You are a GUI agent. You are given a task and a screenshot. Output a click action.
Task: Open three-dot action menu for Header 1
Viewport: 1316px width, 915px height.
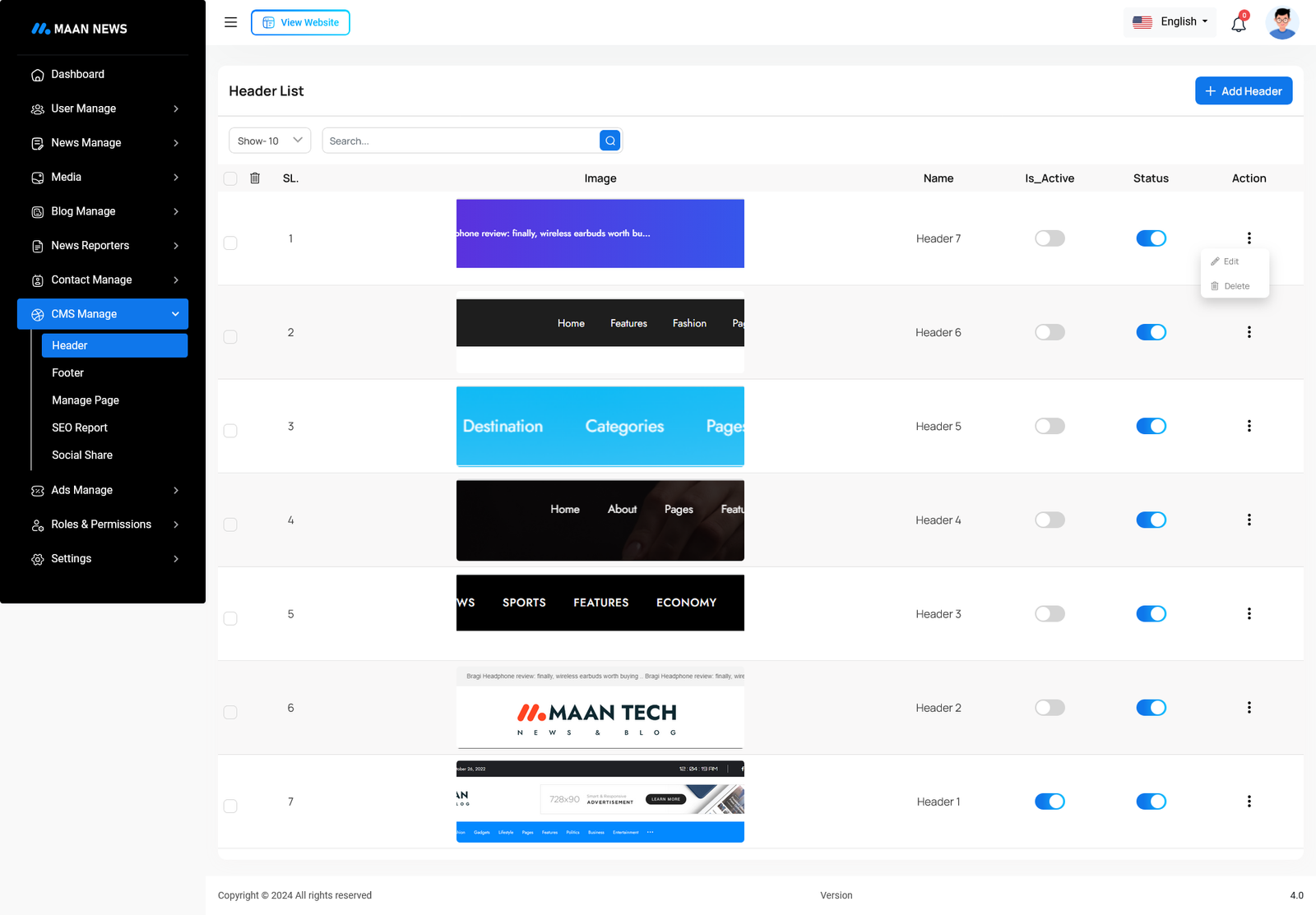click(1249, 802)
